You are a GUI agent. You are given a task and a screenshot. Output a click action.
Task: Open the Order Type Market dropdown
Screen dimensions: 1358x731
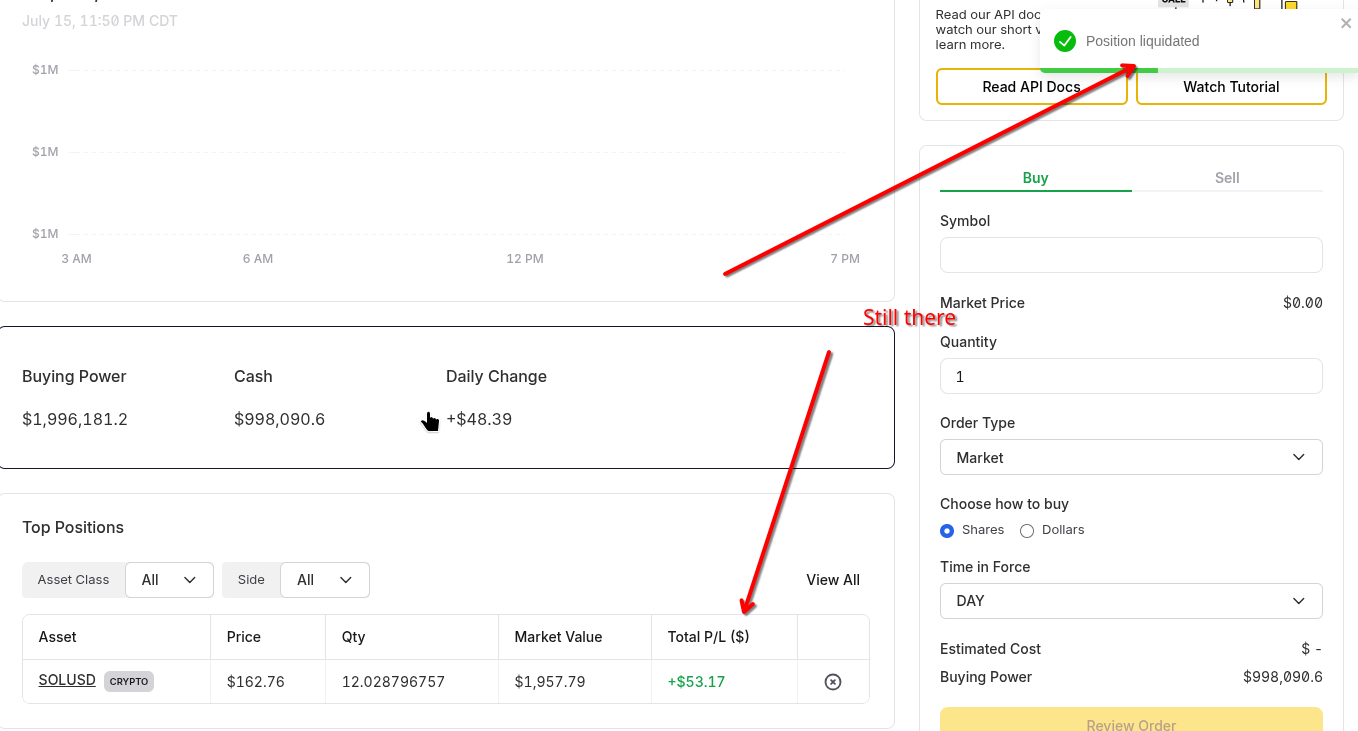1130,457
